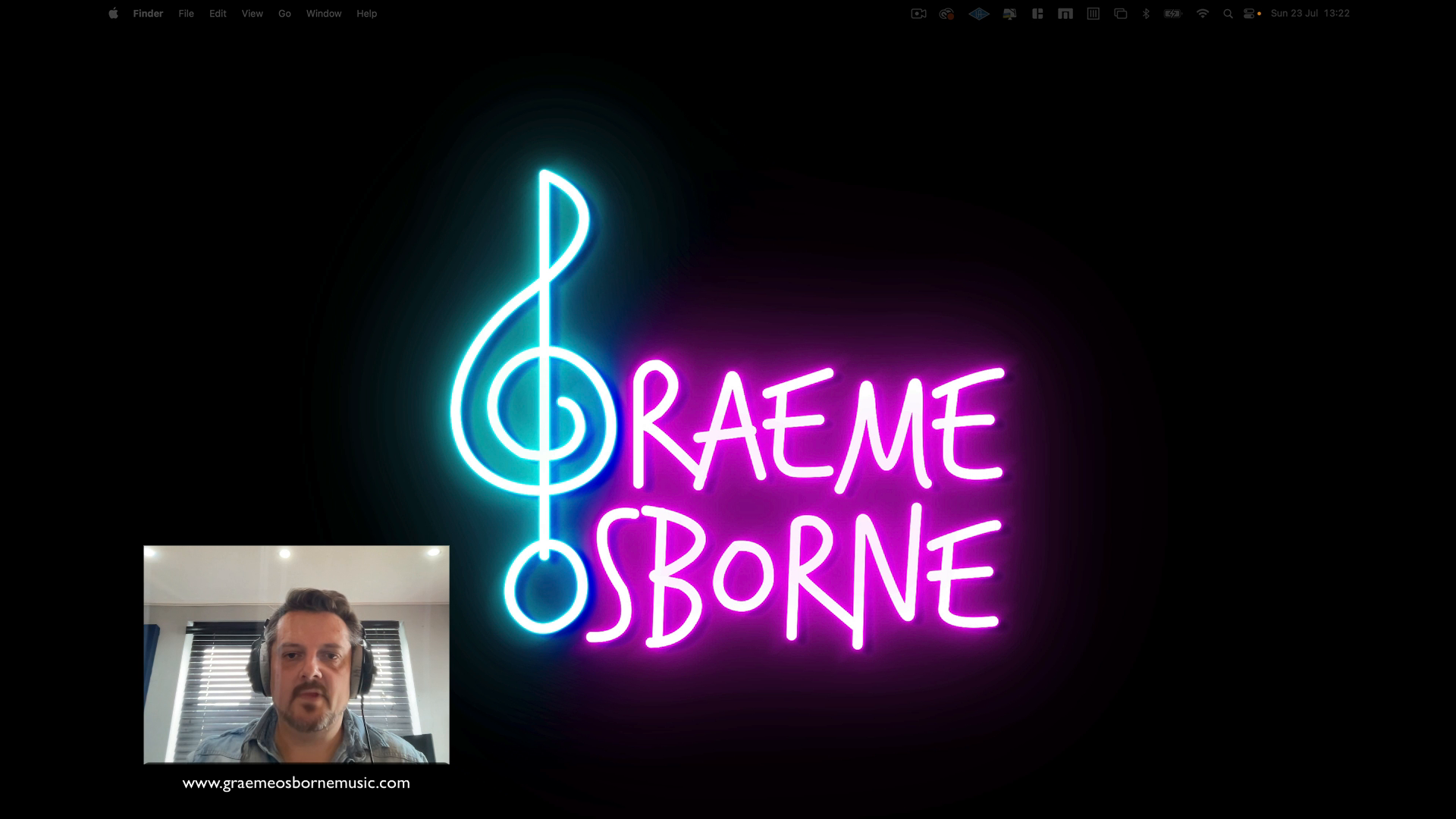The width and height of the screenshot is (1456, 819).
Task: Click www.graemeosbornemusic.com text
Action: click(297, 783)
